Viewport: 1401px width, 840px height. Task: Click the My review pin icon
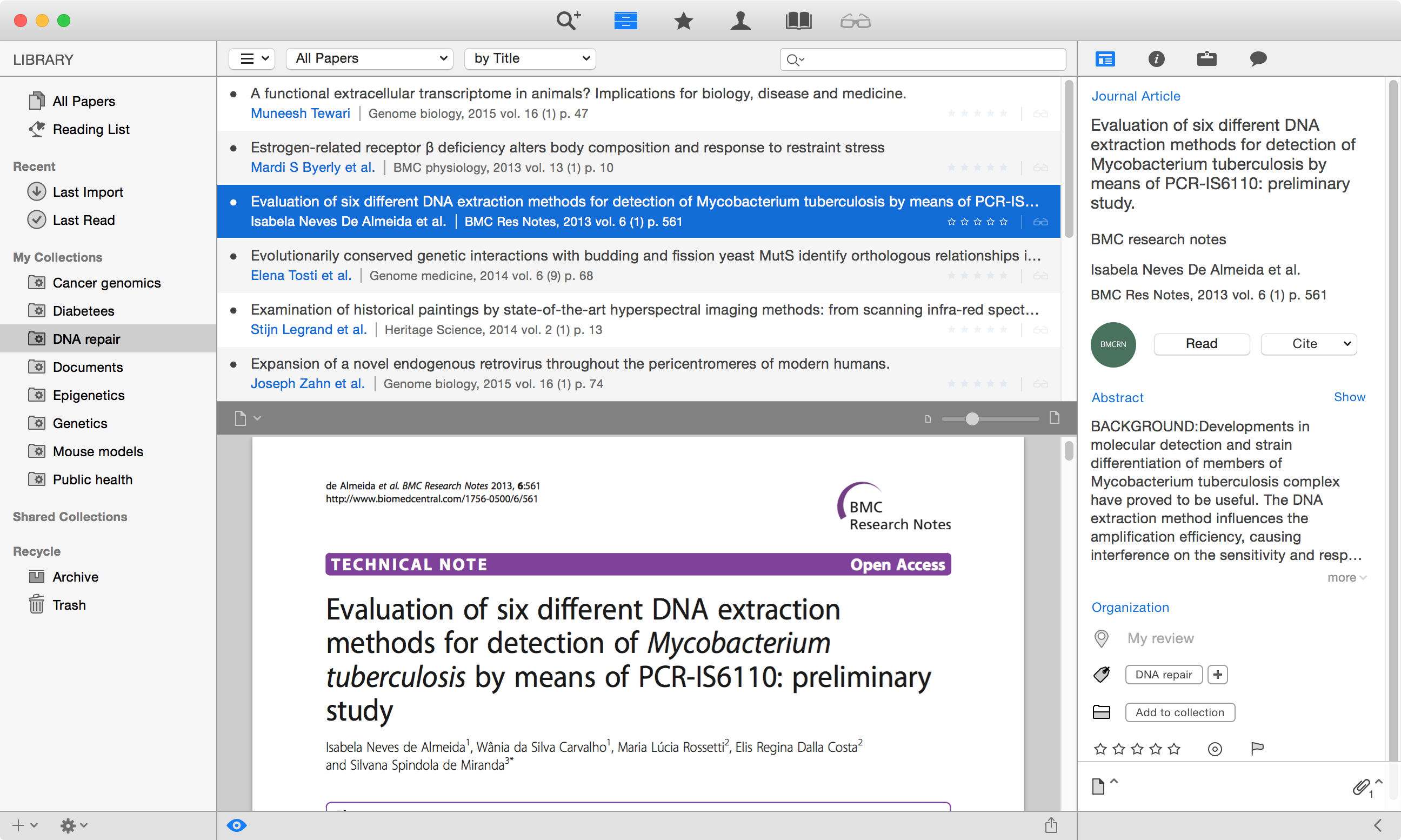[1101, 638]
